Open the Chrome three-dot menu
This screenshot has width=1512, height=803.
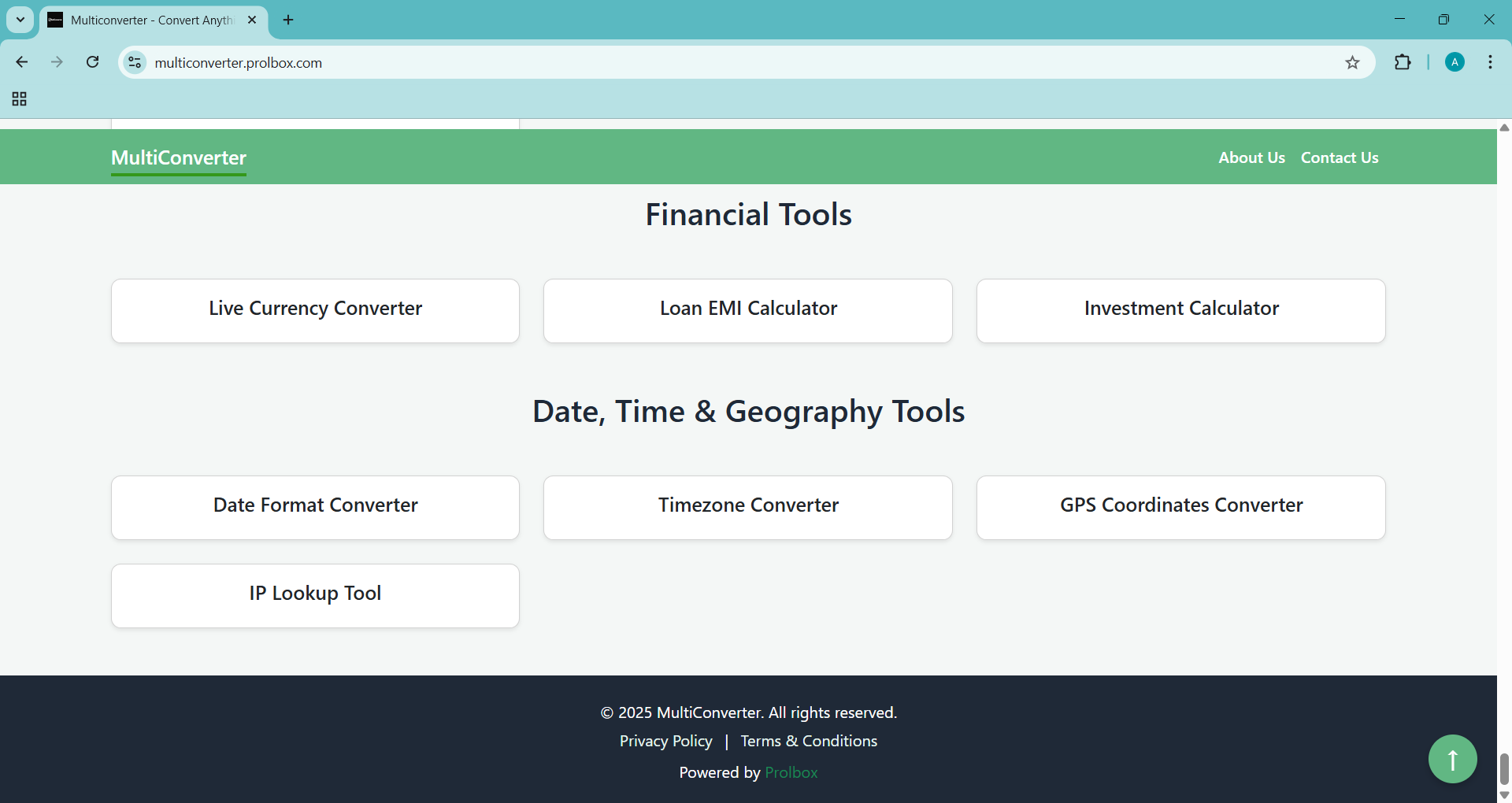(1490, 63)
